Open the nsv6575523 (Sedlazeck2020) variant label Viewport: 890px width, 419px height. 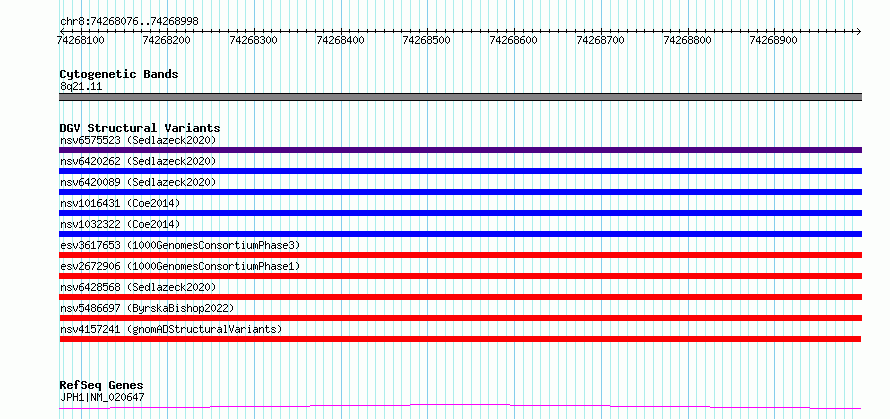[138, 140]
